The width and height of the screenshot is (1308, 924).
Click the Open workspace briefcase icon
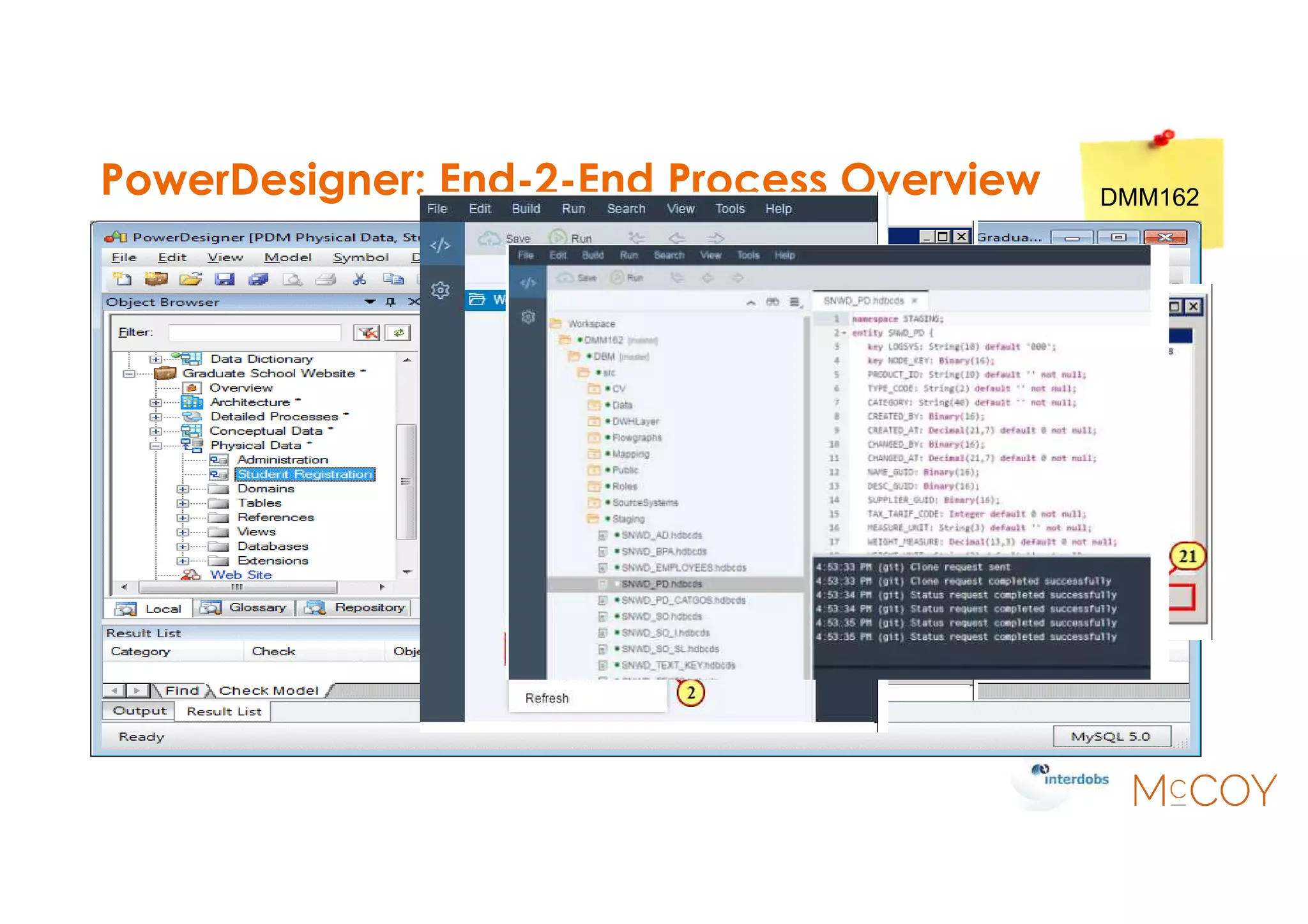[x=156, y=278]
